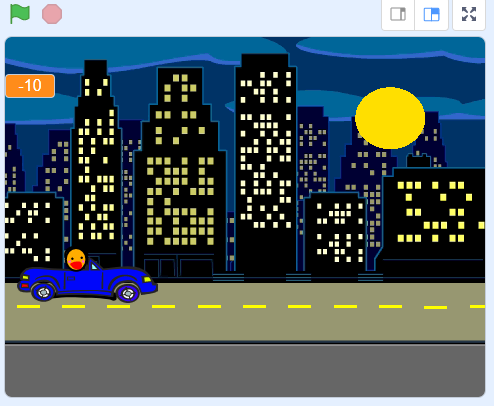Click the tallest skyscraper's flat roof
494x406 pixels.
pos(265,61)
